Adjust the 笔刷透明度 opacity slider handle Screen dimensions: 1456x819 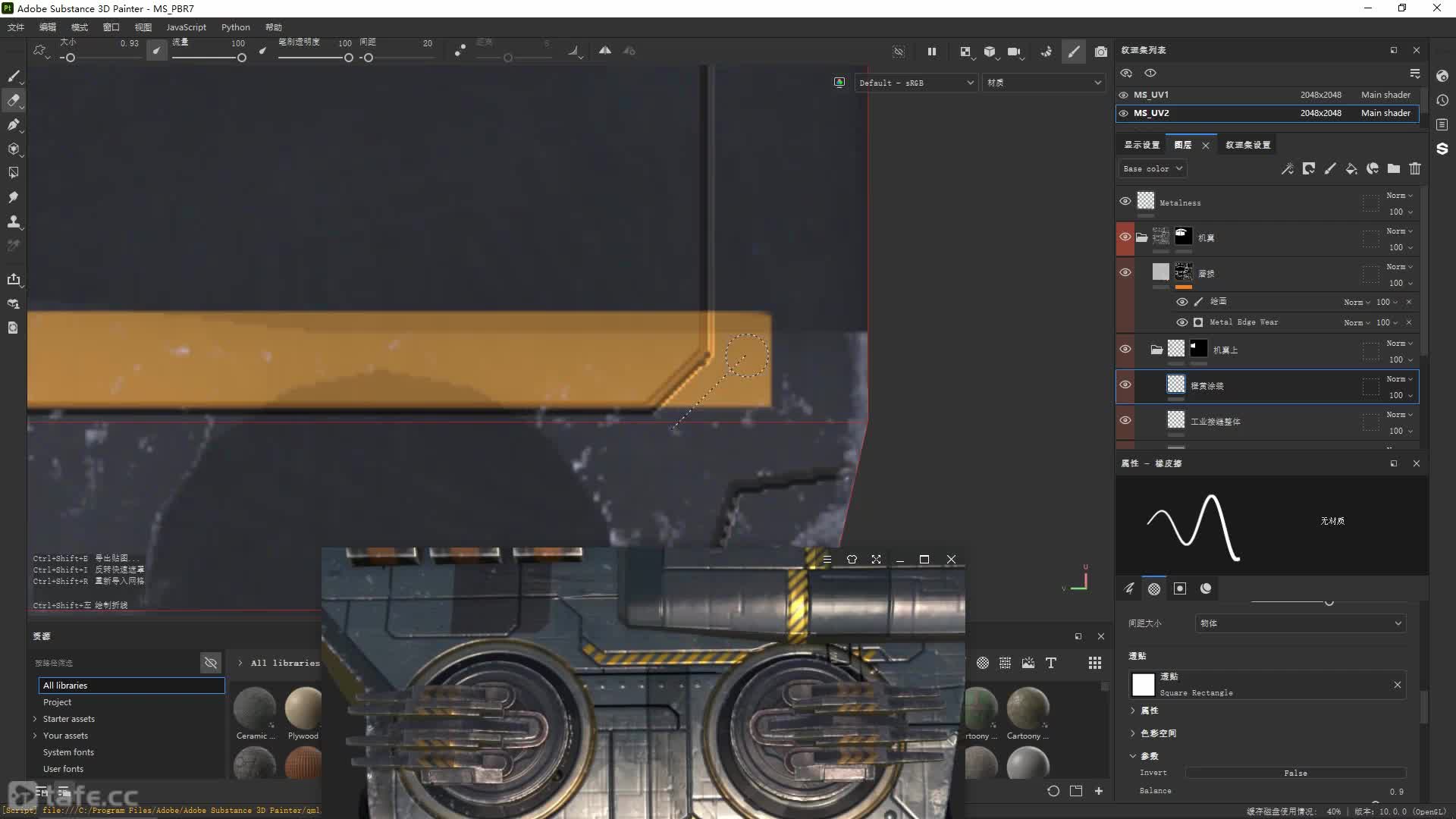(349, 58)
